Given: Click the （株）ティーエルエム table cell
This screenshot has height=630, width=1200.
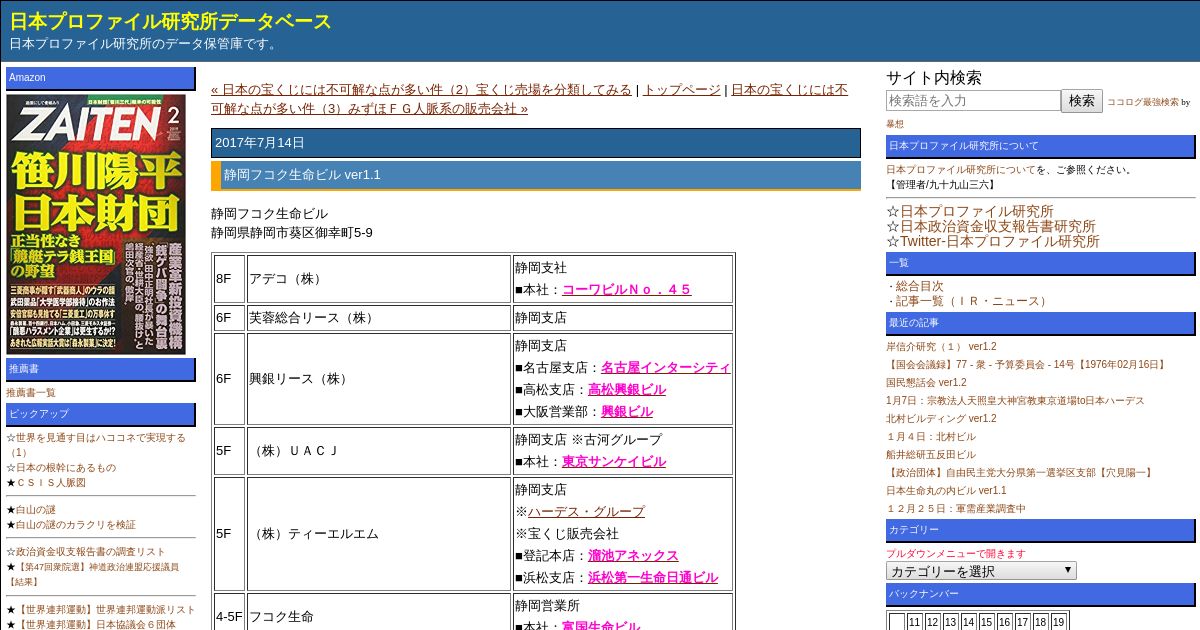Looking at the screenshot, I should [379, 534].
